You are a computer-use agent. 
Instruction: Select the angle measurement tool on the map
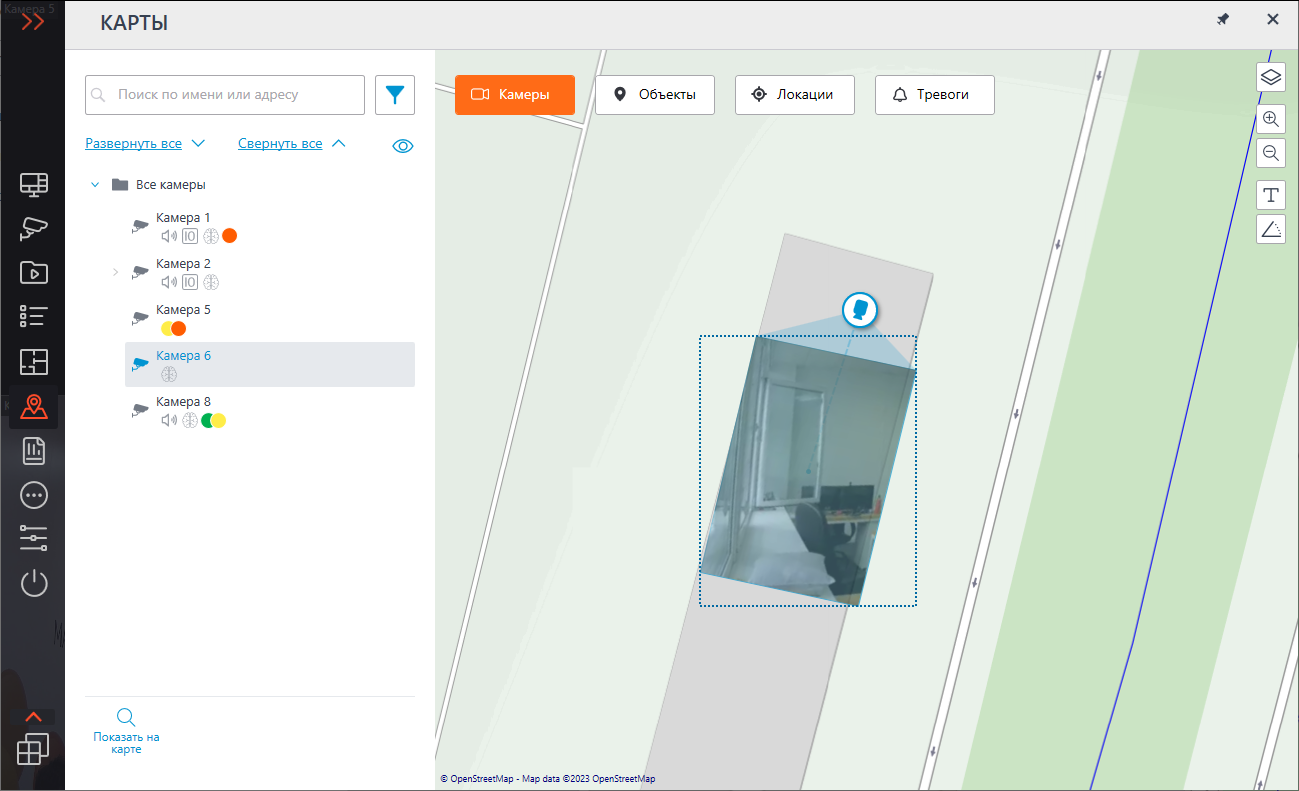click(x=1271, y=229)
